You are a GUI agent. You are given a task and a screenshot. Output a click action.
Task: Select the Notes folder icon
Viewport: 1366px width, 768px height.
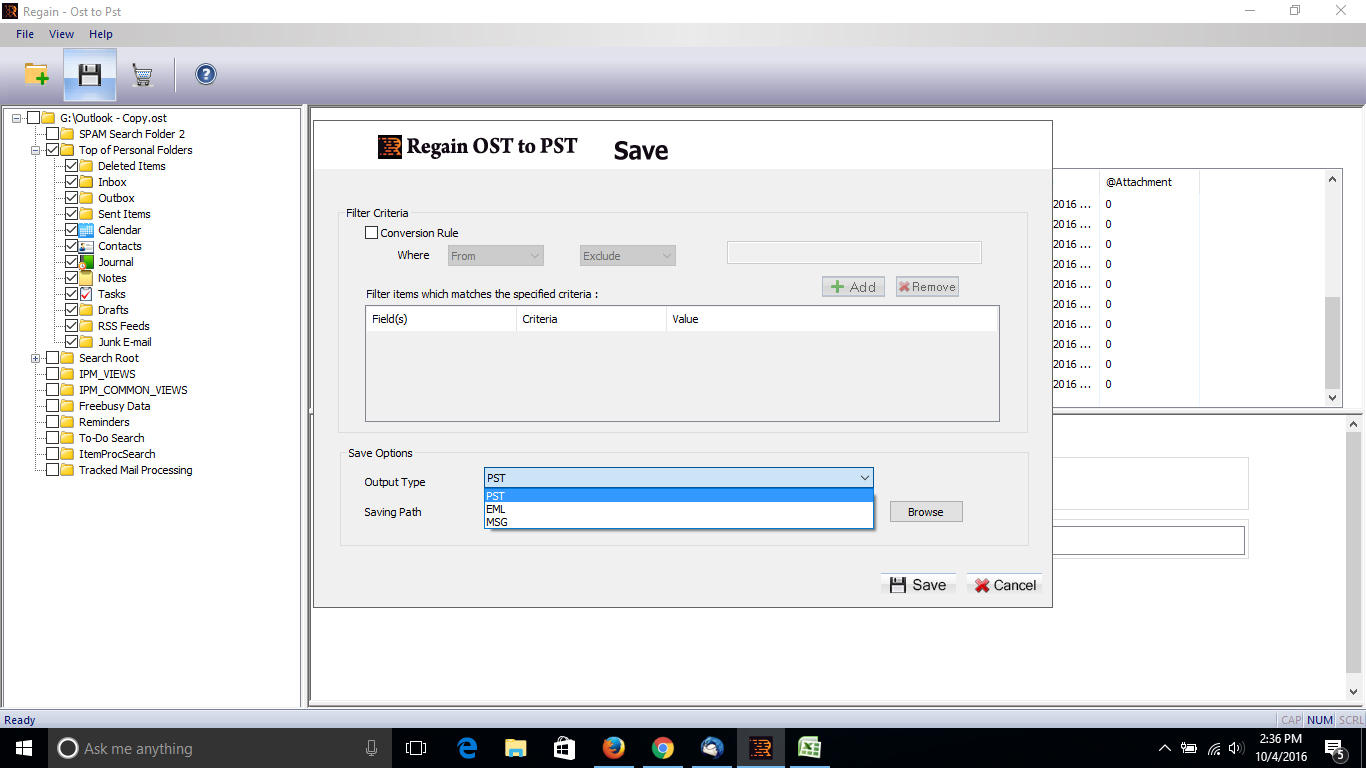point(86,278)
